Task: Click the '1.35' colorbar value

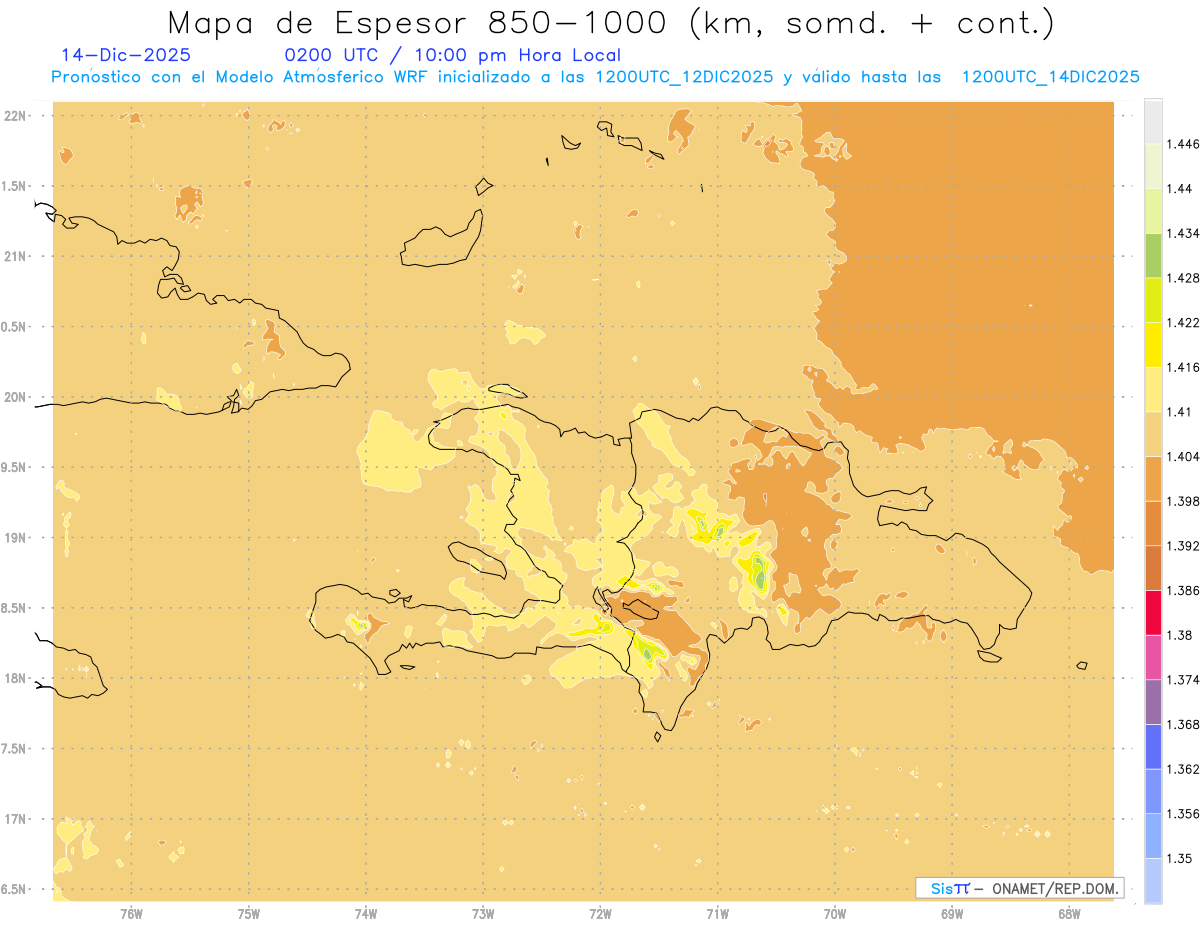Action: 1181,858
